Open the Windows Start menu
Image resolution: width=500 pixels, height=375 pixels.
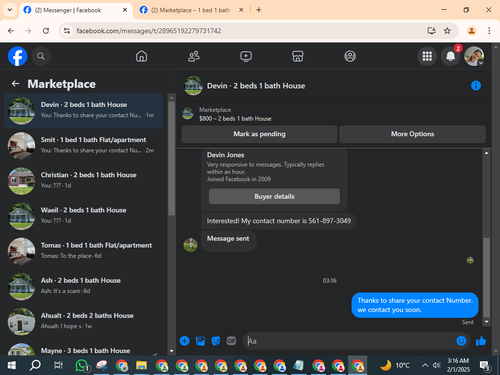(12, 365)
